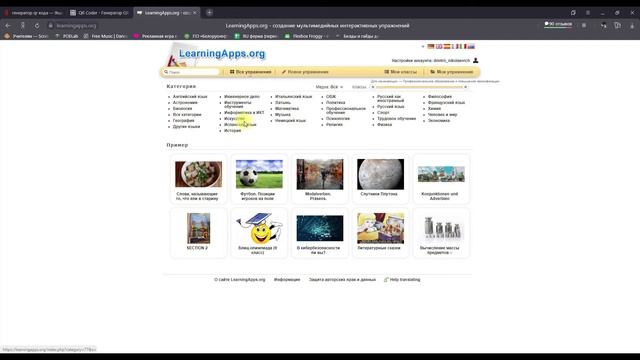The height and width of the screenshot is (360, 640).
Task: Open the cybersecurity exercise thumbnail
Action: coord(320,228)
